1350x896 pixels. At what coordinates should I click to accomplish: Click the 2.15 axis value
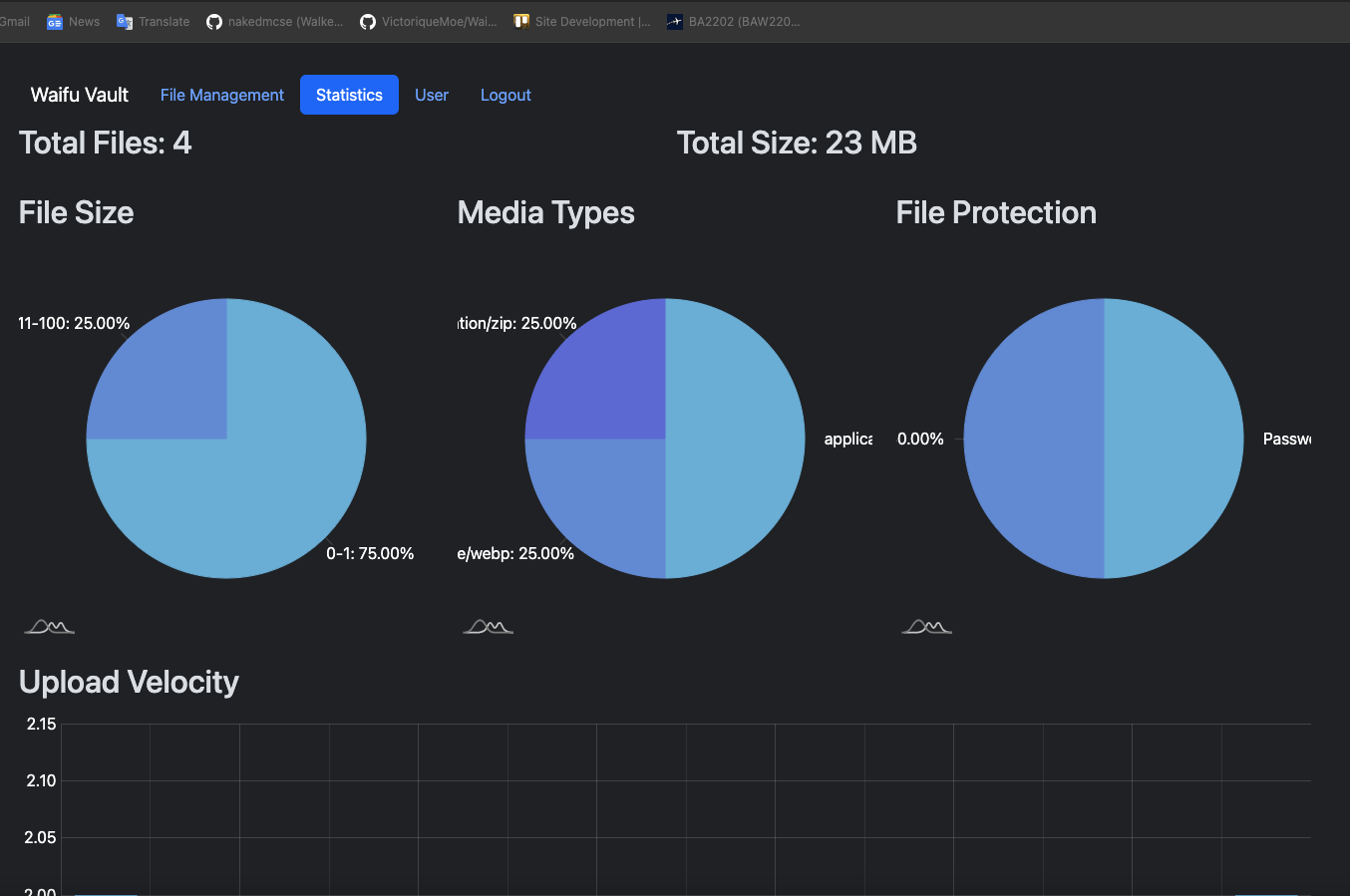41,724
